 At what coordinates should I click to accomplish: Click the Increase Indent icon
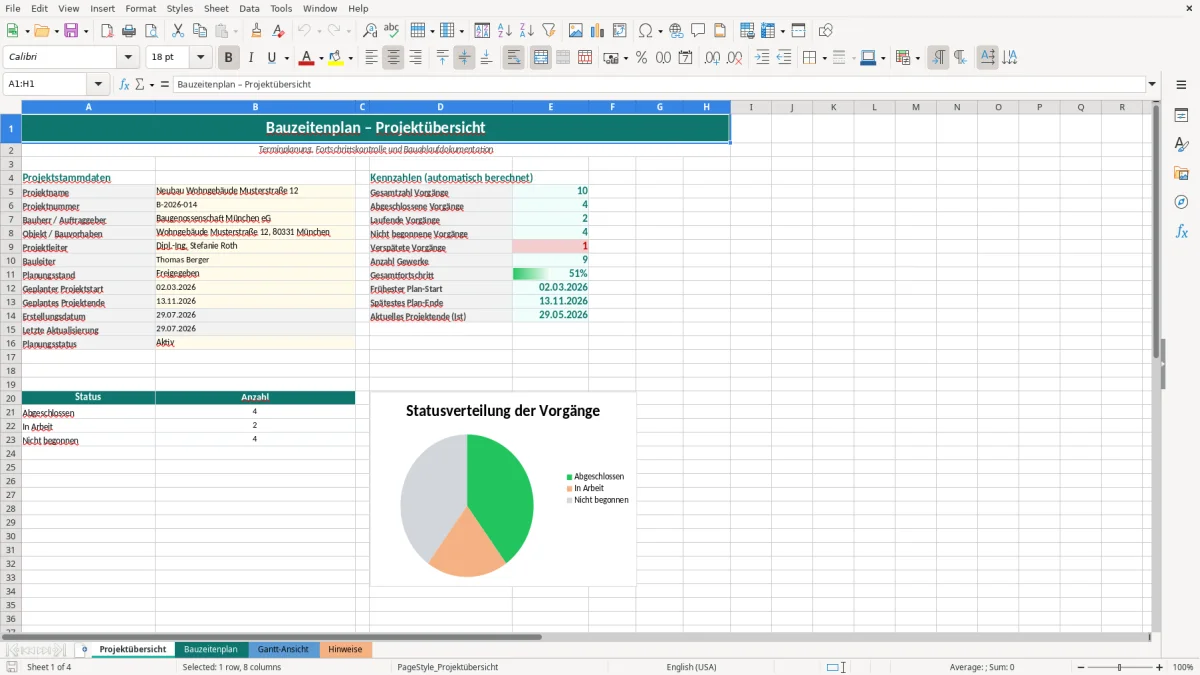[x=762, y=58]
